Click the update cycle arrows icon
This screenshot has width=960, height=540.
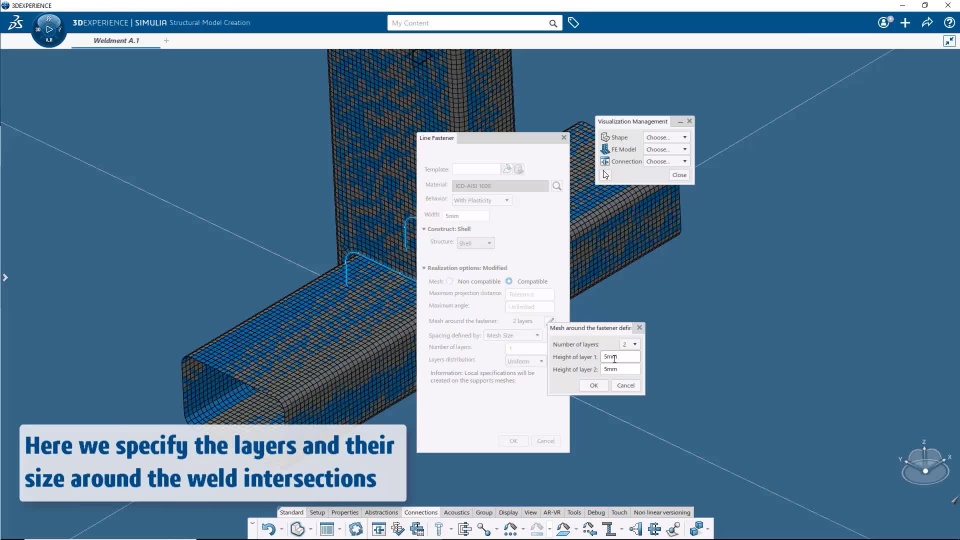[x=356, y=529]
